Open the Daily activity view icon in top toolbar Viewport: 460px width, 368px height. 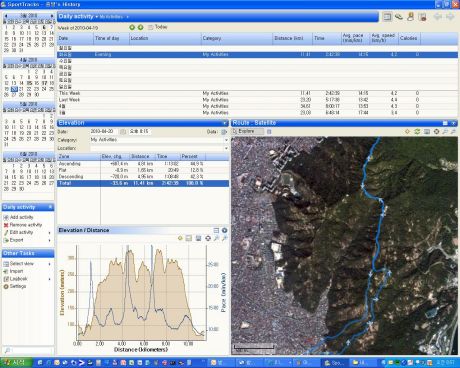click(387, 17)
